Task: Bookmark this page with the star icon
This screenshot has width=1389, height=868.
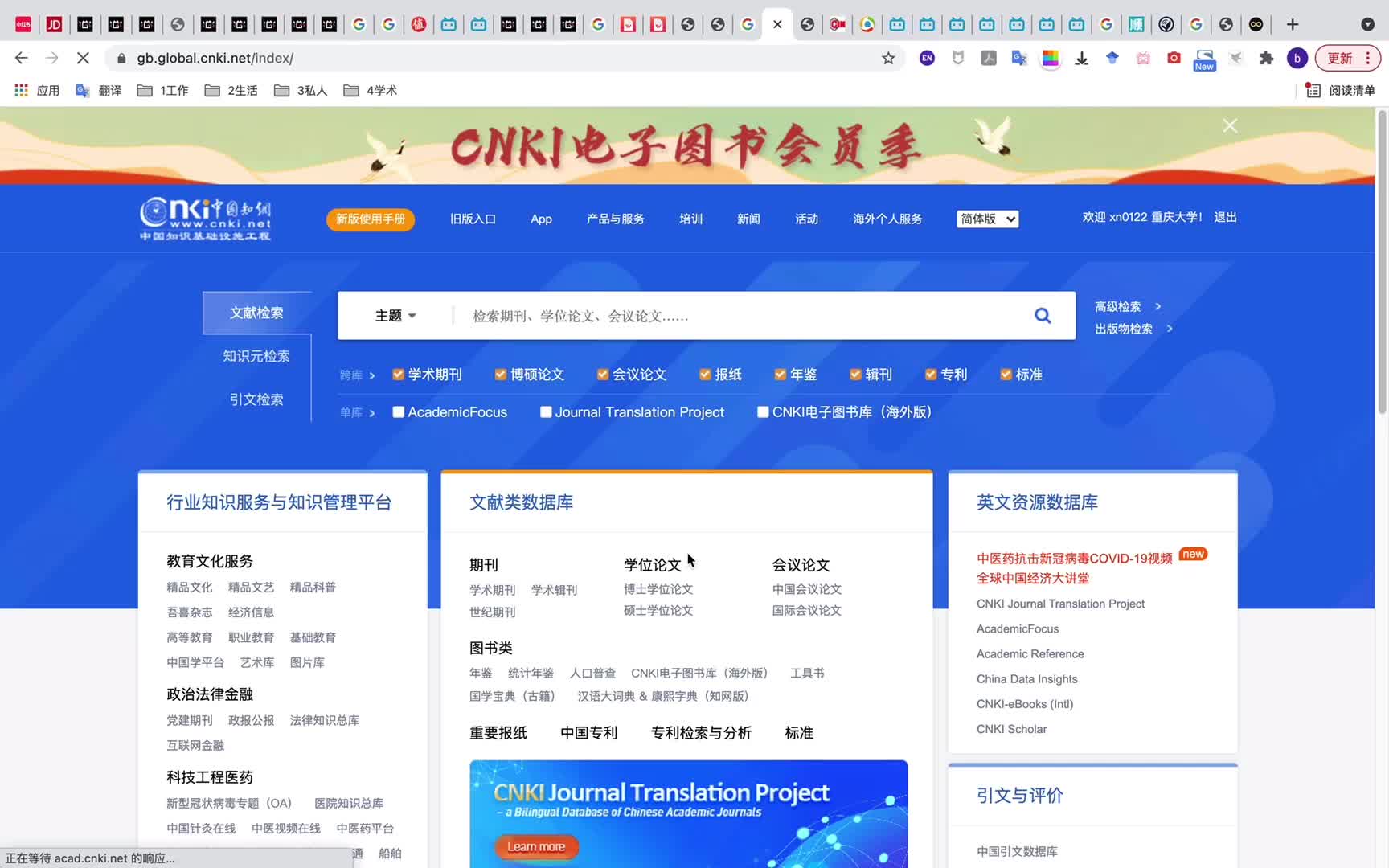Action: [x=888, y=58]
